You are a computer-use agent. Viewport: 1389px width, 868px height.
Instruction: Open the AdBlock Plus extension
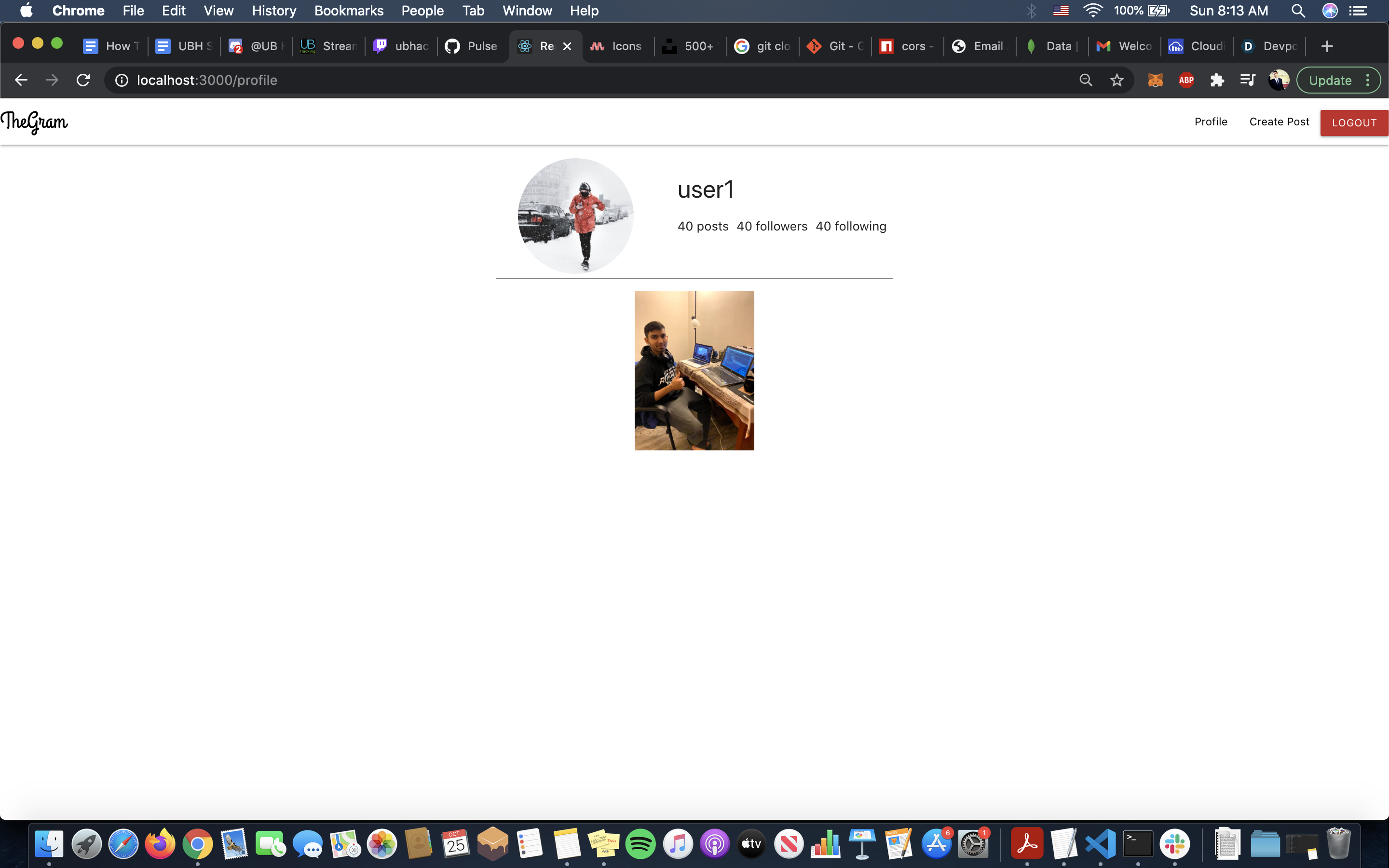(x=1186, y=81)
